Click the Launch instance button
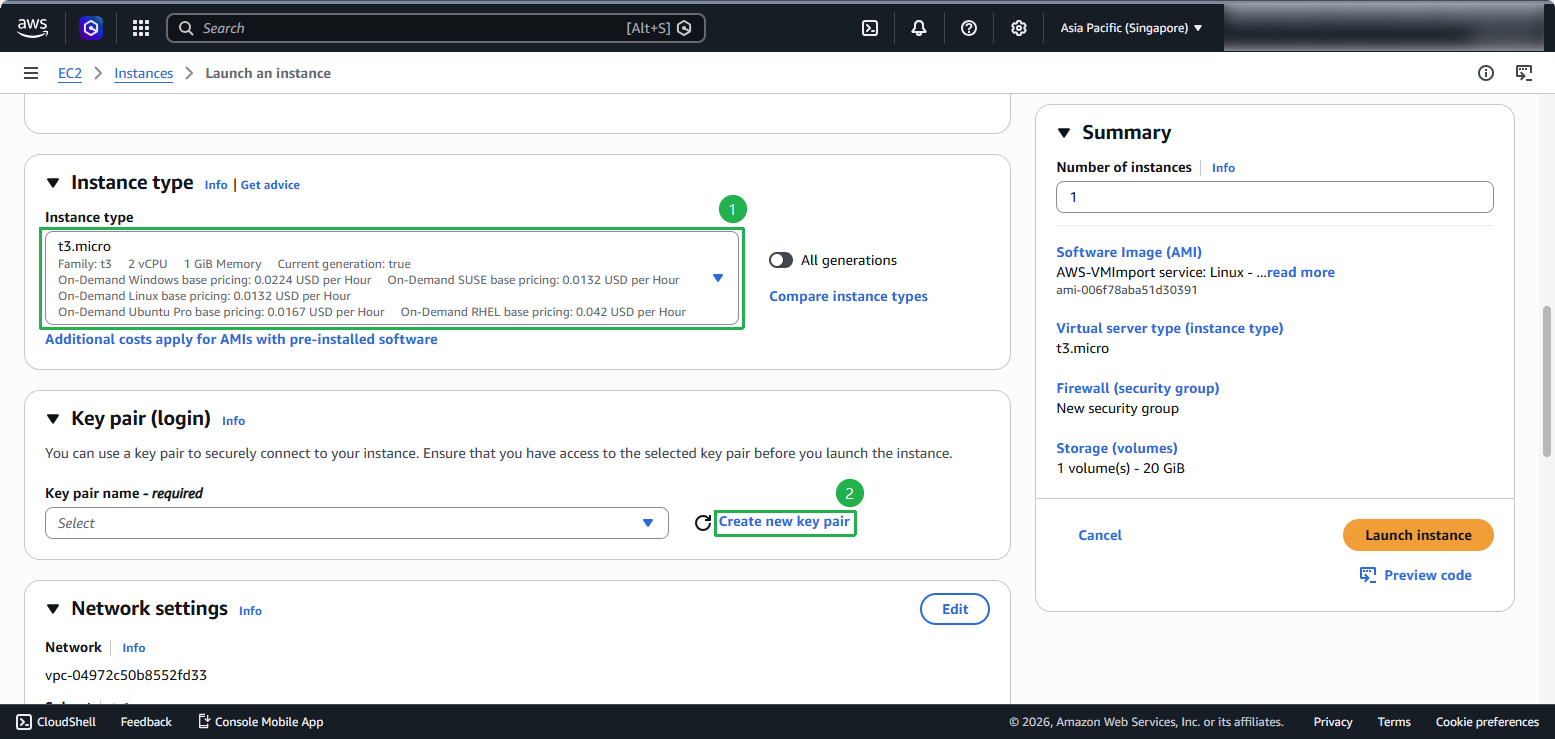 pos(1418,535)
